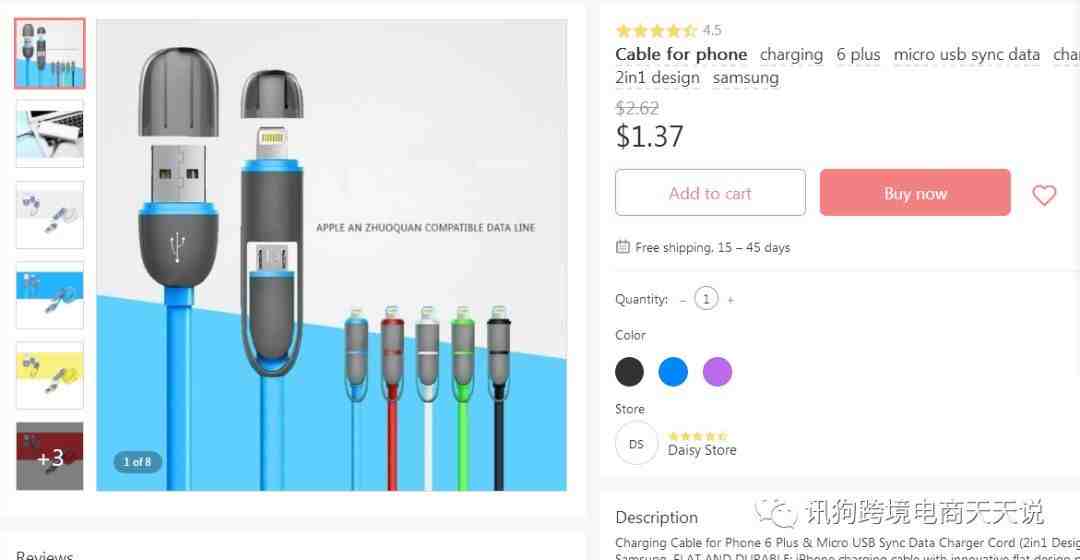Viewport: 1080px width, 560px height.
Task: Select the black color option
Action: [629, 372]
